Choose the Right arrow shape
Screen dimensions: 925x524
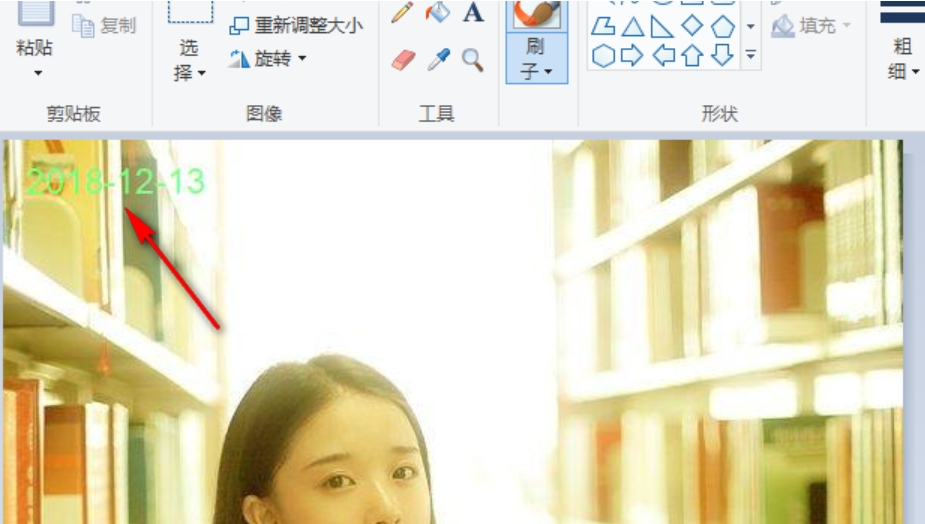click(632, 56)
